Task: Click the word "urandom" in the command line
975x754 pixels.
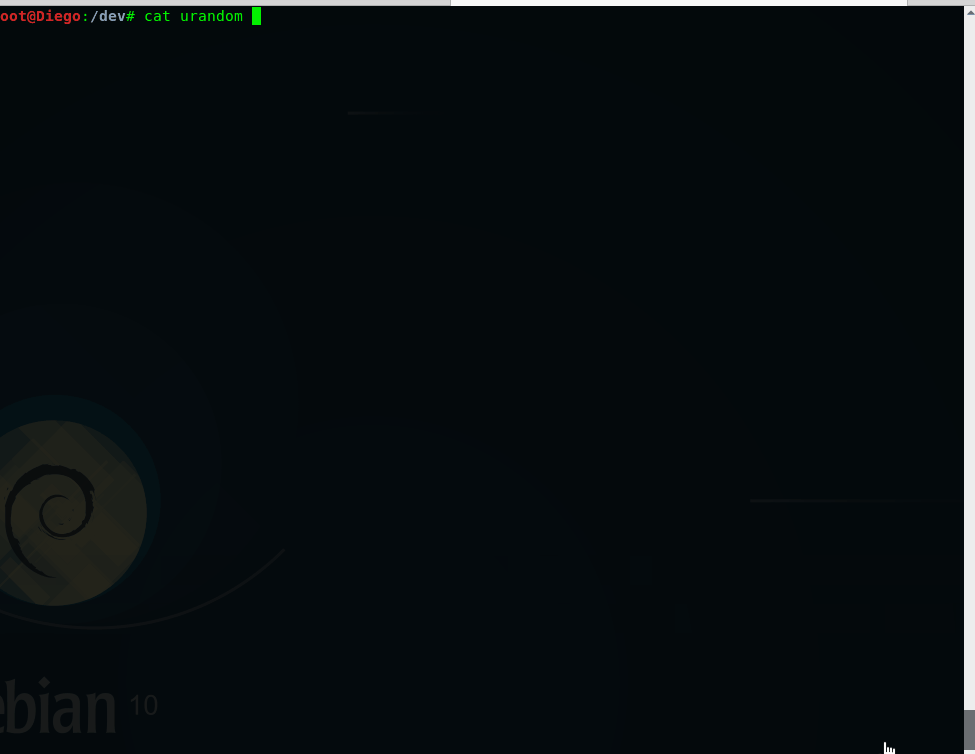Action: 211,16
